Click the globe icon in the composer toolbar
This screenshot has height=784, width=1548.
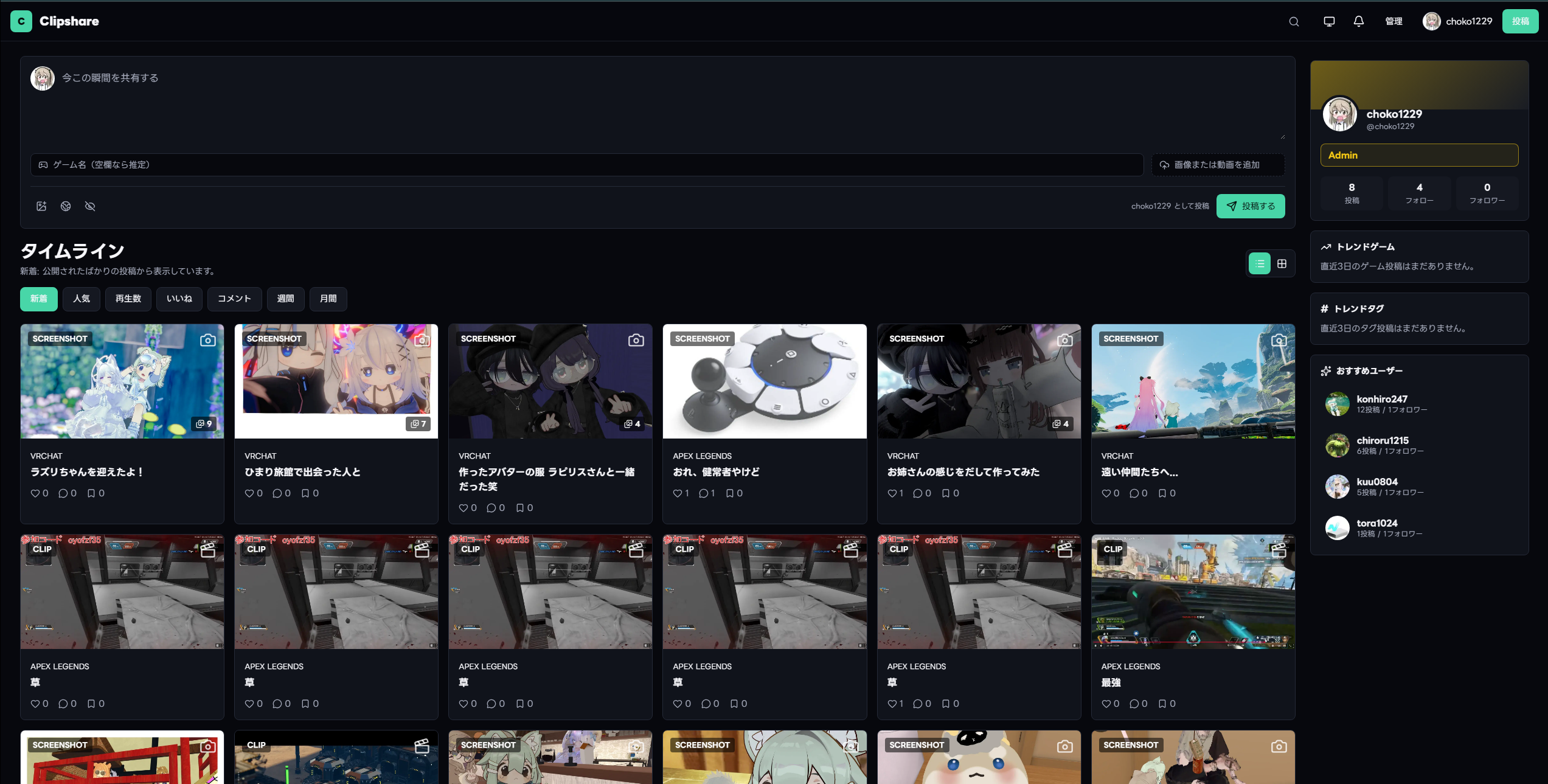[x=66, y=206]
